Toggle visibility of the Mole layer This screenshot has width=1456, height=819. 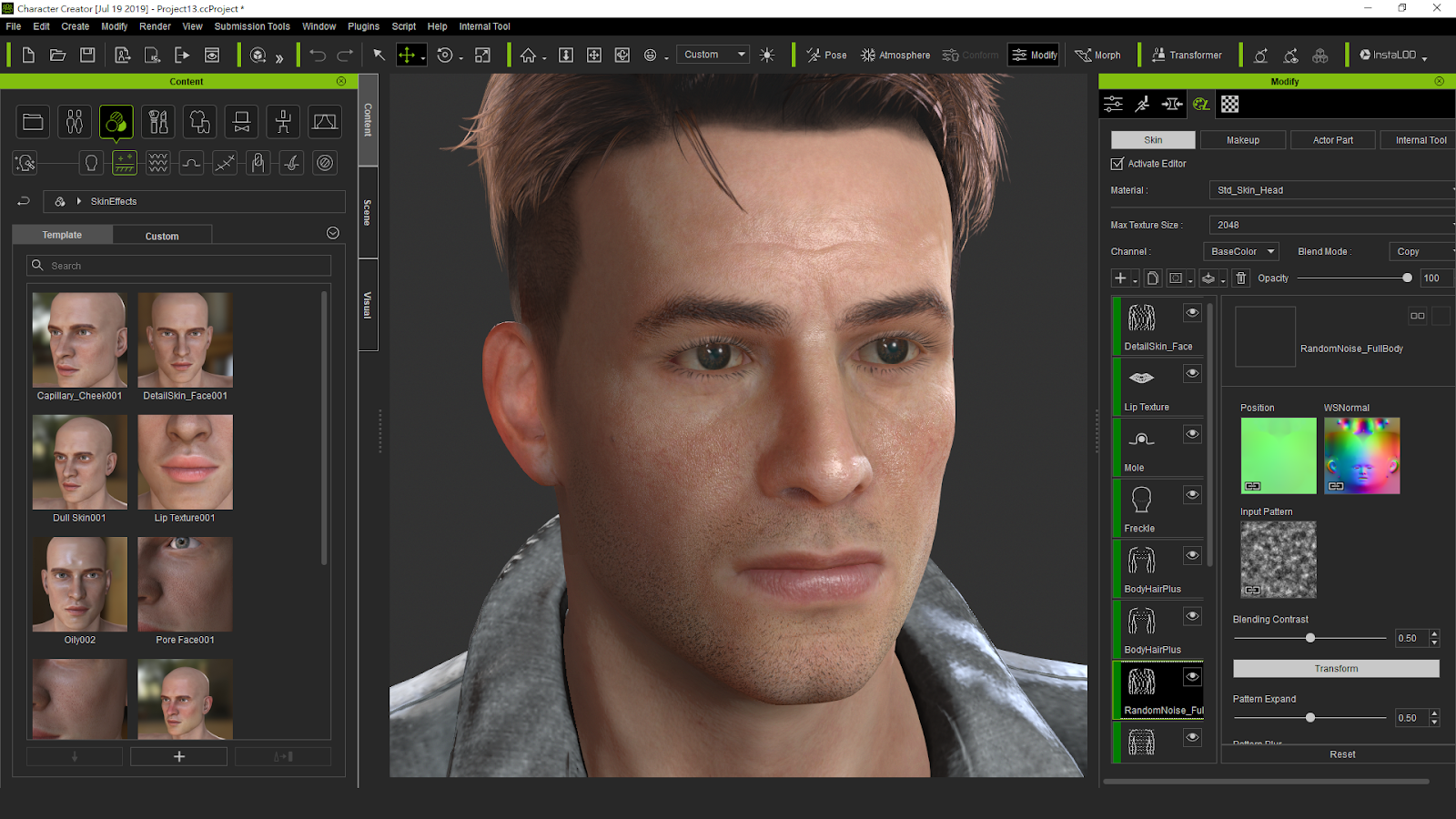[1192, 434]
